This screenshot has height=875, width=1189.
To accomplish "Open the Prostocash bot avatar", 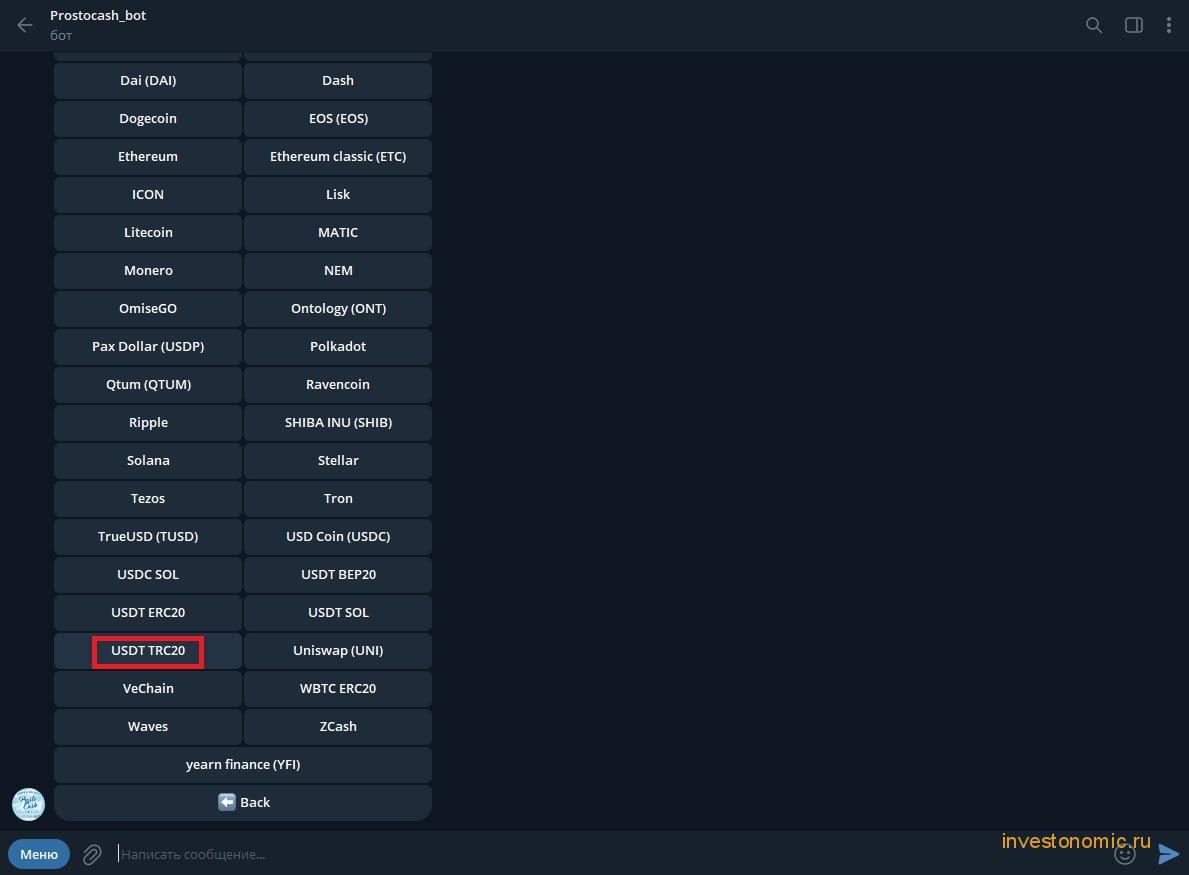I will point(29,804).
